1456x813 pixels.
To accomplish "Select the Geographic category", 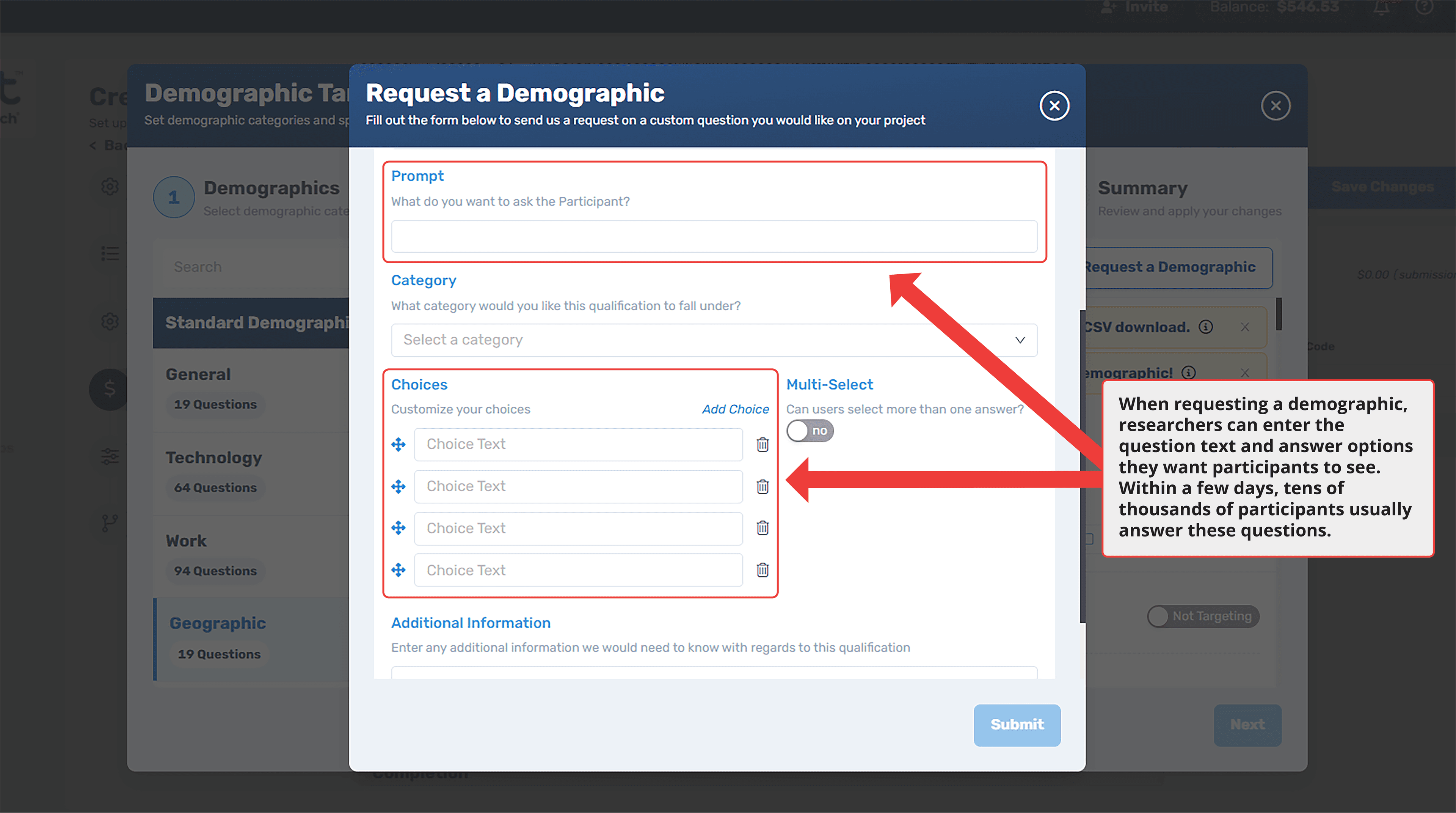I will pyautogui.click(x=251, y=639).
